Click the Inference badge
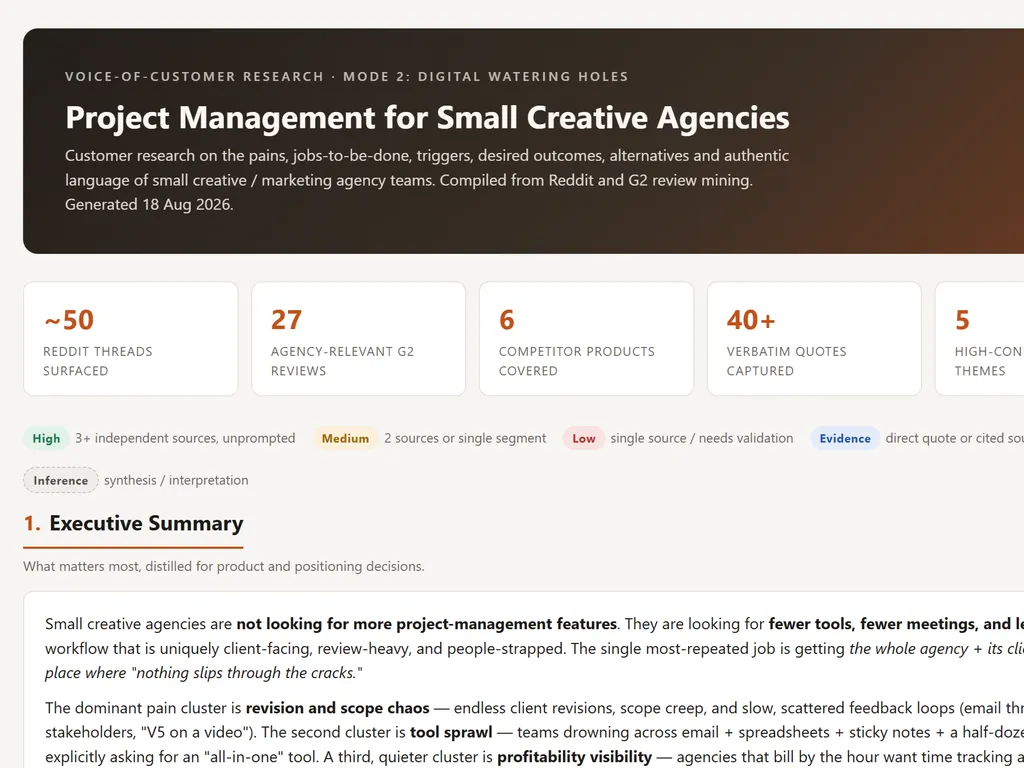Screen dimensions: 1024x768 (x=61, y=480)
